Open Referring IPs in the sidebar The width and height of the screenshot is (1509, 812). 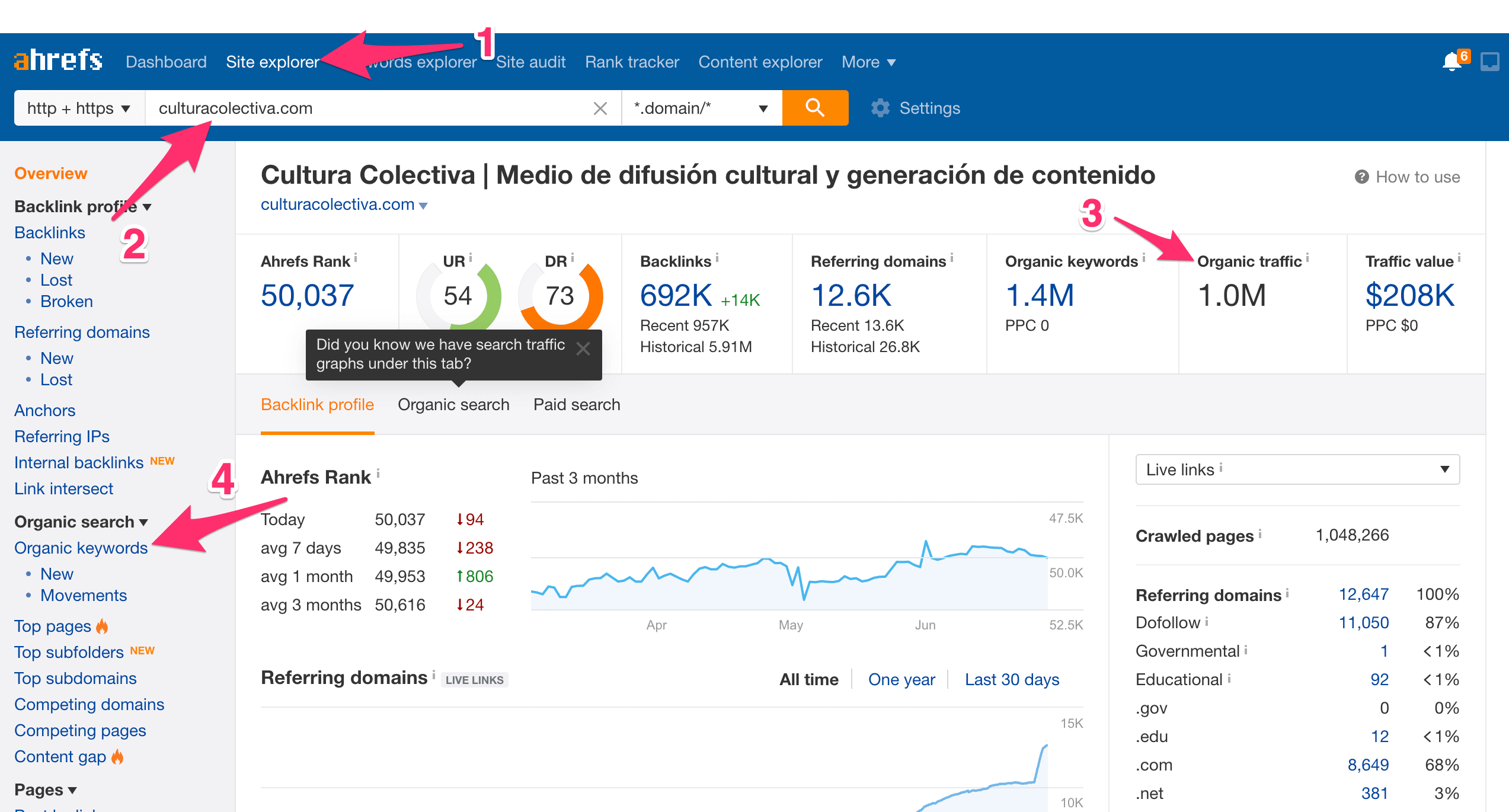tap(62, 436)
